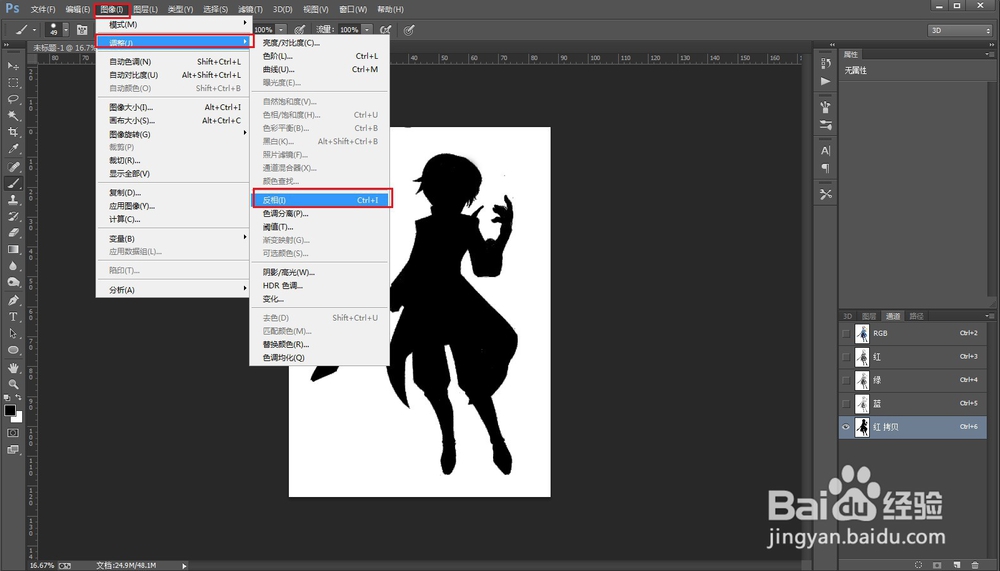
Task: Load channel as selection icon
Action: [x=918, y=565]
